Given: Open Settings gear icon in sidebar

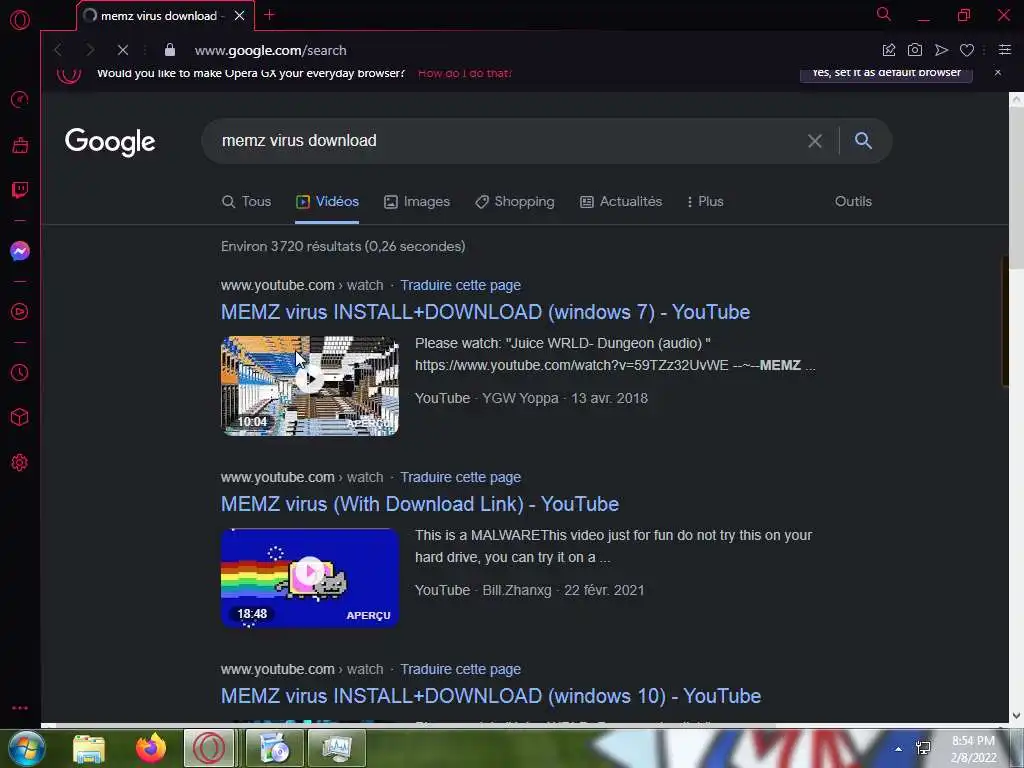Looking at the screenshot, I should (x=20, y=462).
